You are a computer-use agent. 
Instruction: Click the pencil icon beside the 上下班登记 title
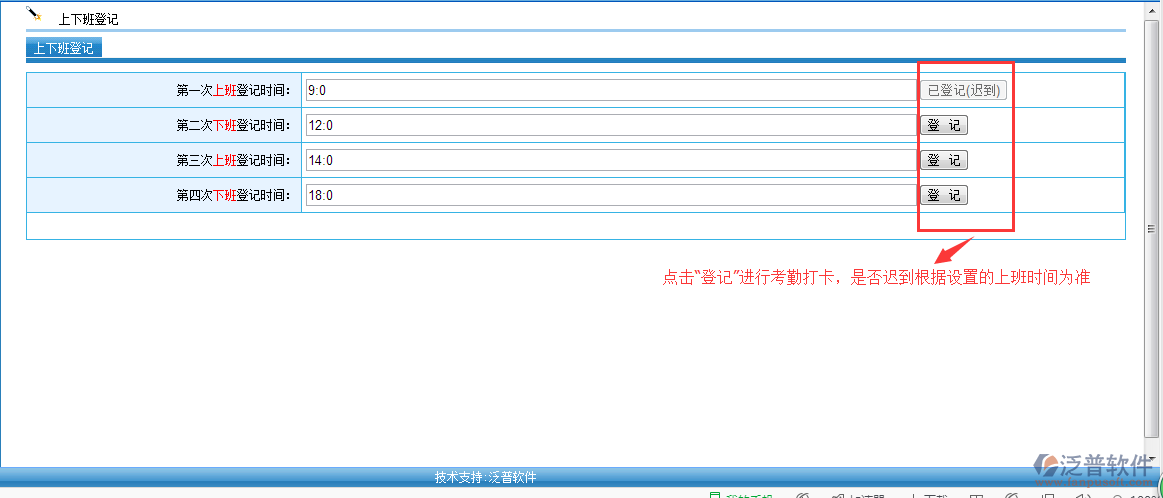33,13
